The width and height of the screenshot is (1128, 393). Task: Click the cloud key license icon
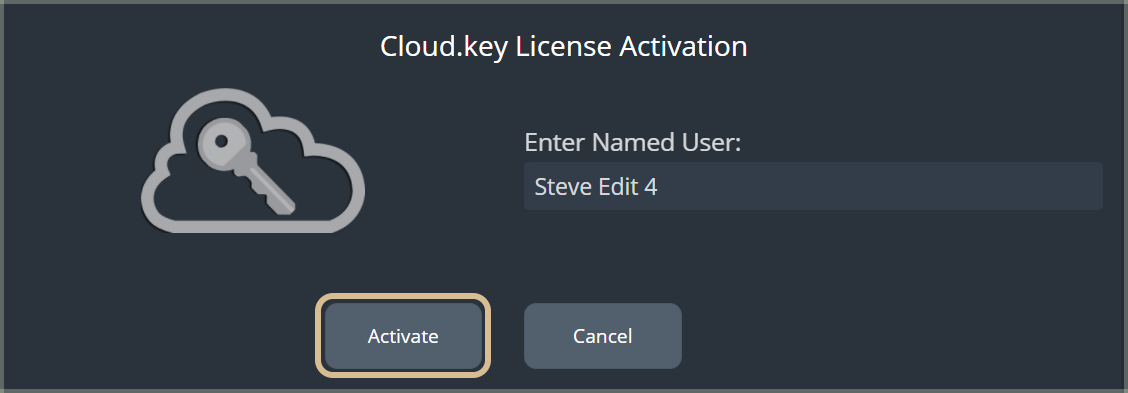coord(253,161)
